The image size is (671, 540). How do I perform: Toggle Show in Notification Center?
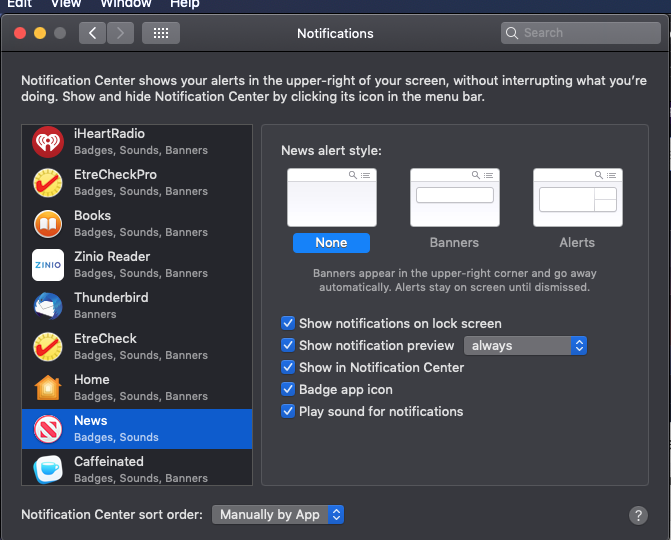(x=288, y=367)
